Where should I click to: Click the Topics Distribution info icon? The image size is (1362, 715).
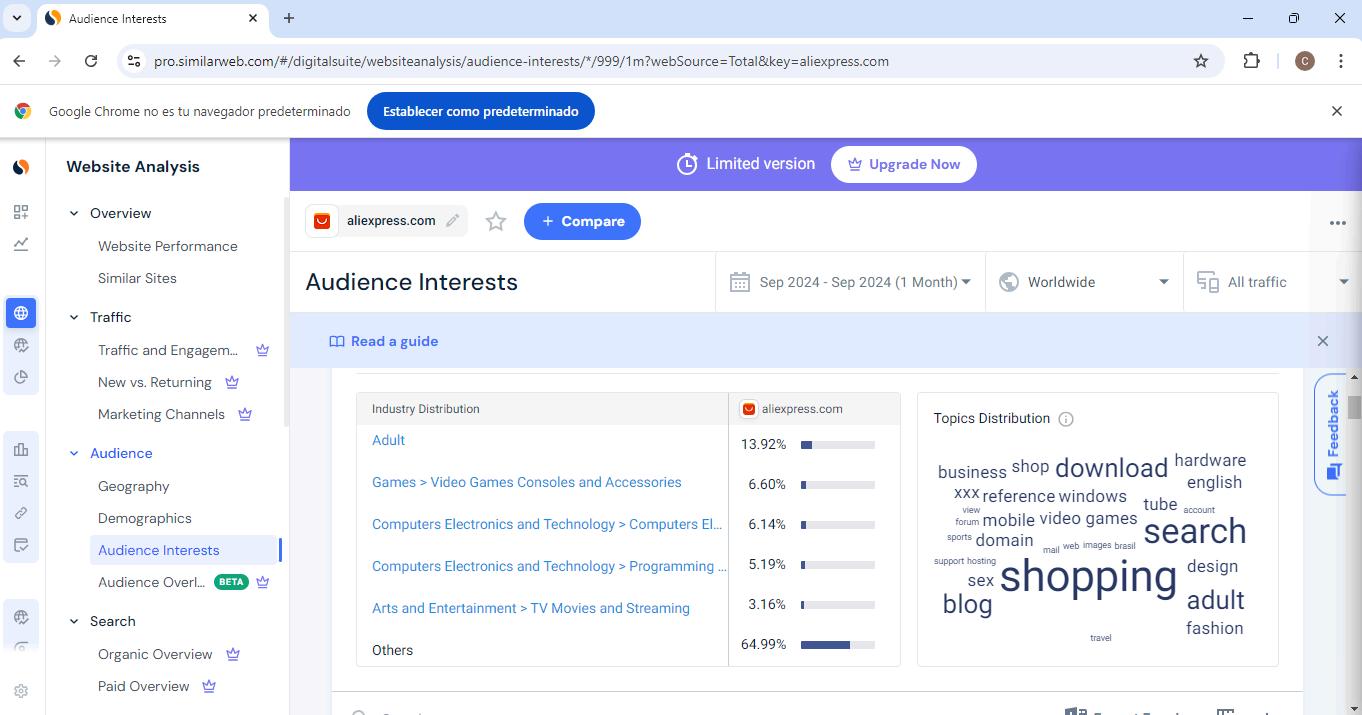click(x=1066, y=419)
